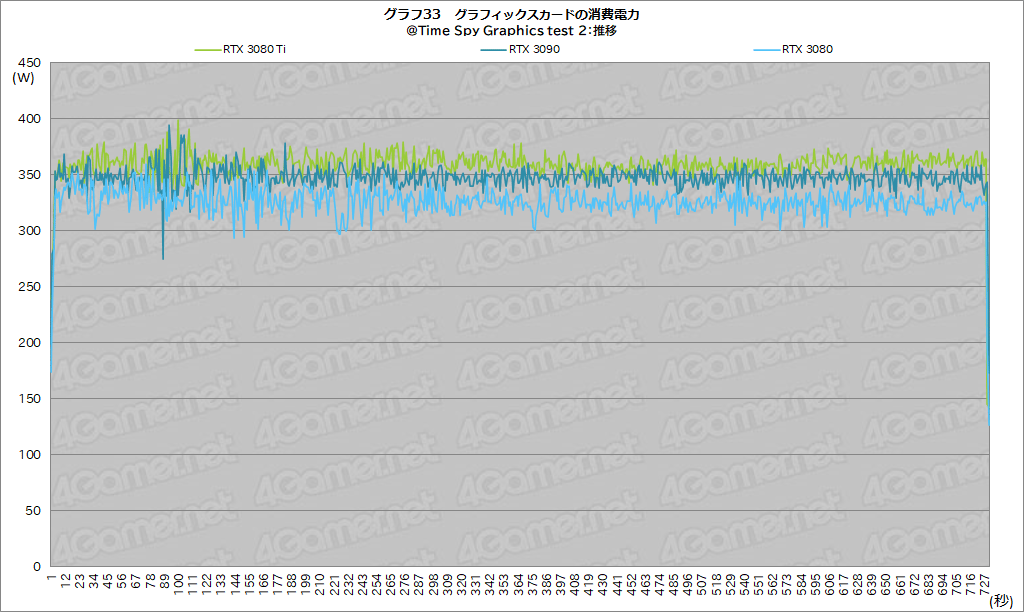Click the x-axis tick label 144
This screenshot has height=612, width=1024.
click(x=236, y=583)
